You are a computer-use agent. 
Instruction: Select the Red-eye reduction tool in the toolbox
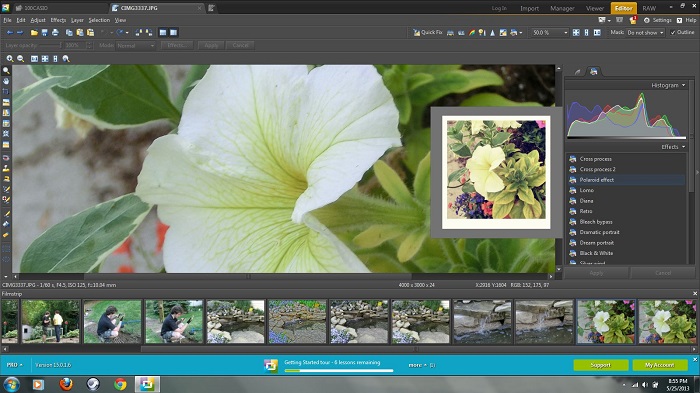click(6, 158)
